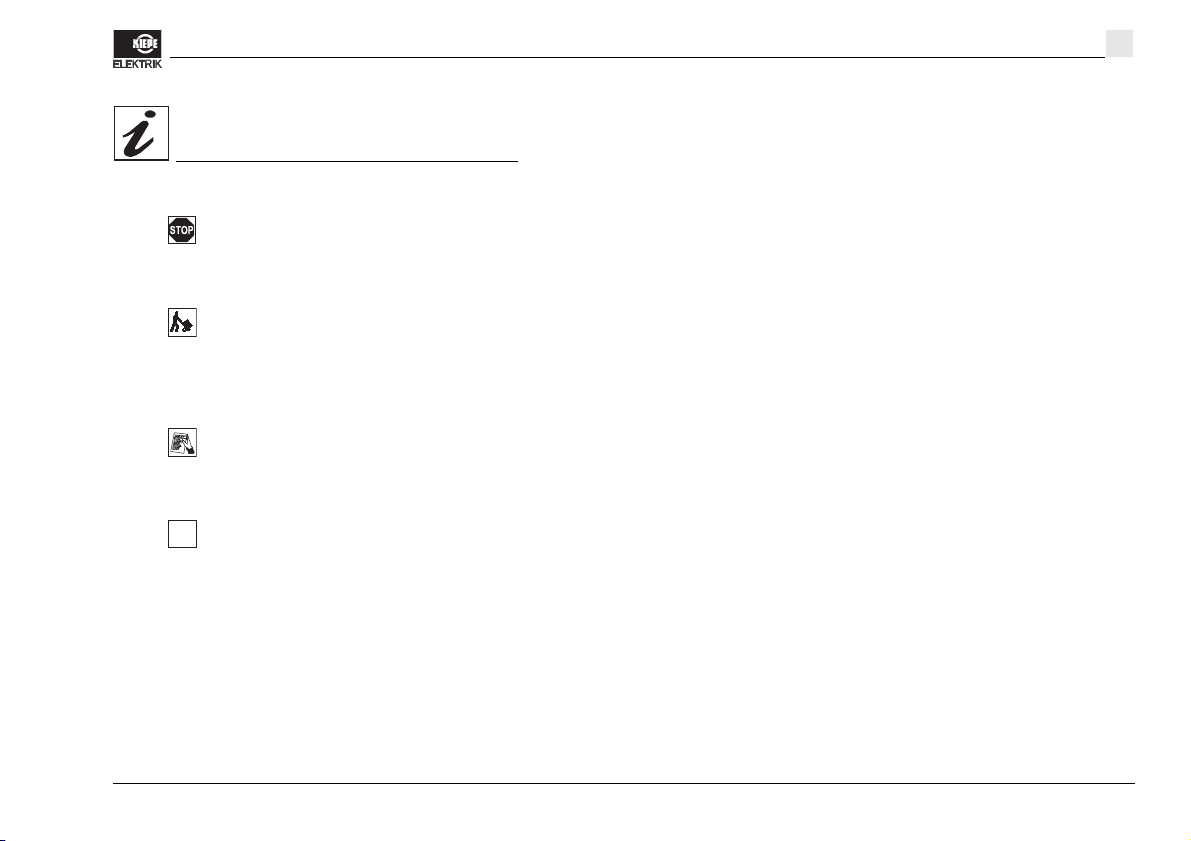This screenshot has height=841, width=1191.
Task: Click the Kiepe Elektrik logo
Action: [x=137, y=49]
